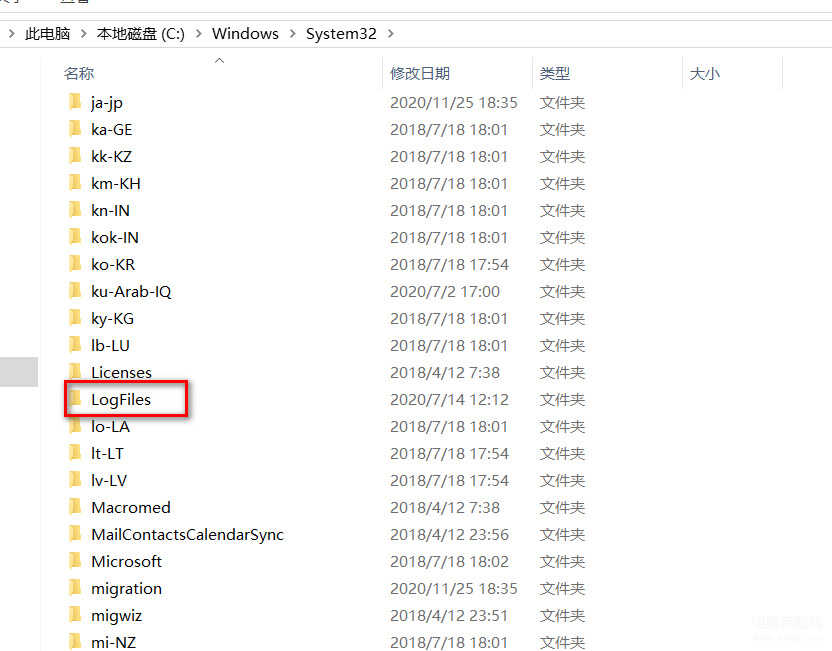
Task: Select the migwiz folder name
Action: coord(116,616)
